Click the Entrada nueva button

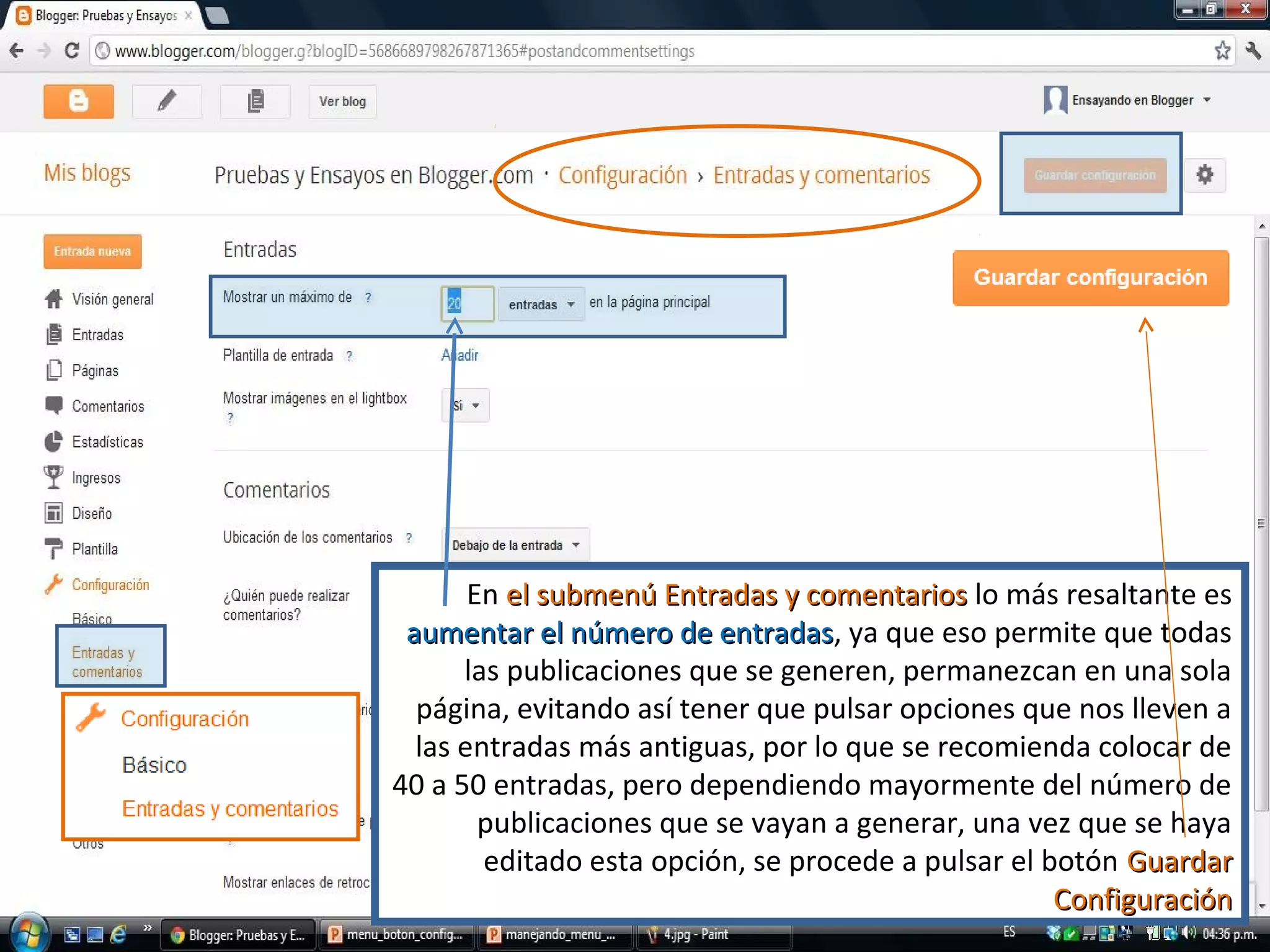tap(92, 251)
